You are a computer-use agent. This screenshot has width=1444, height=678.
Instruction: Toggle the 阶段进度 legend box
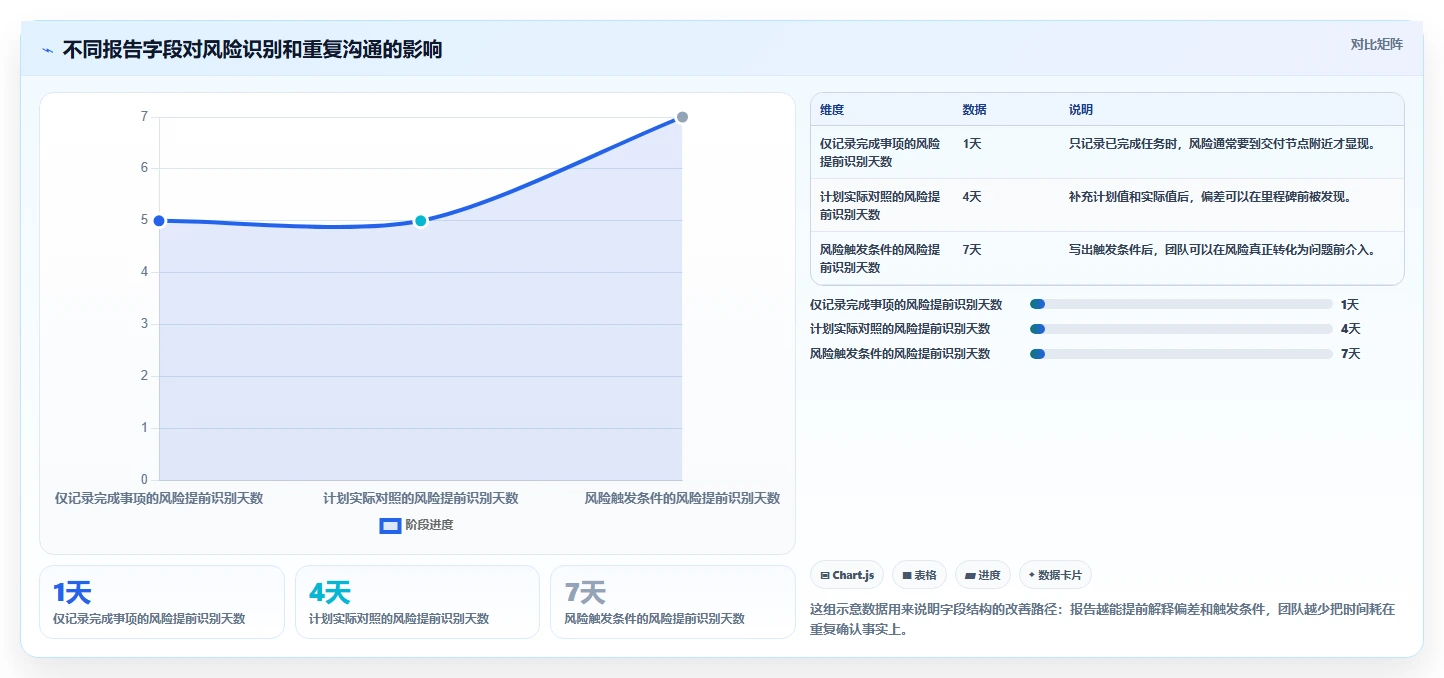pyautogui.click(x=390, y=525)
